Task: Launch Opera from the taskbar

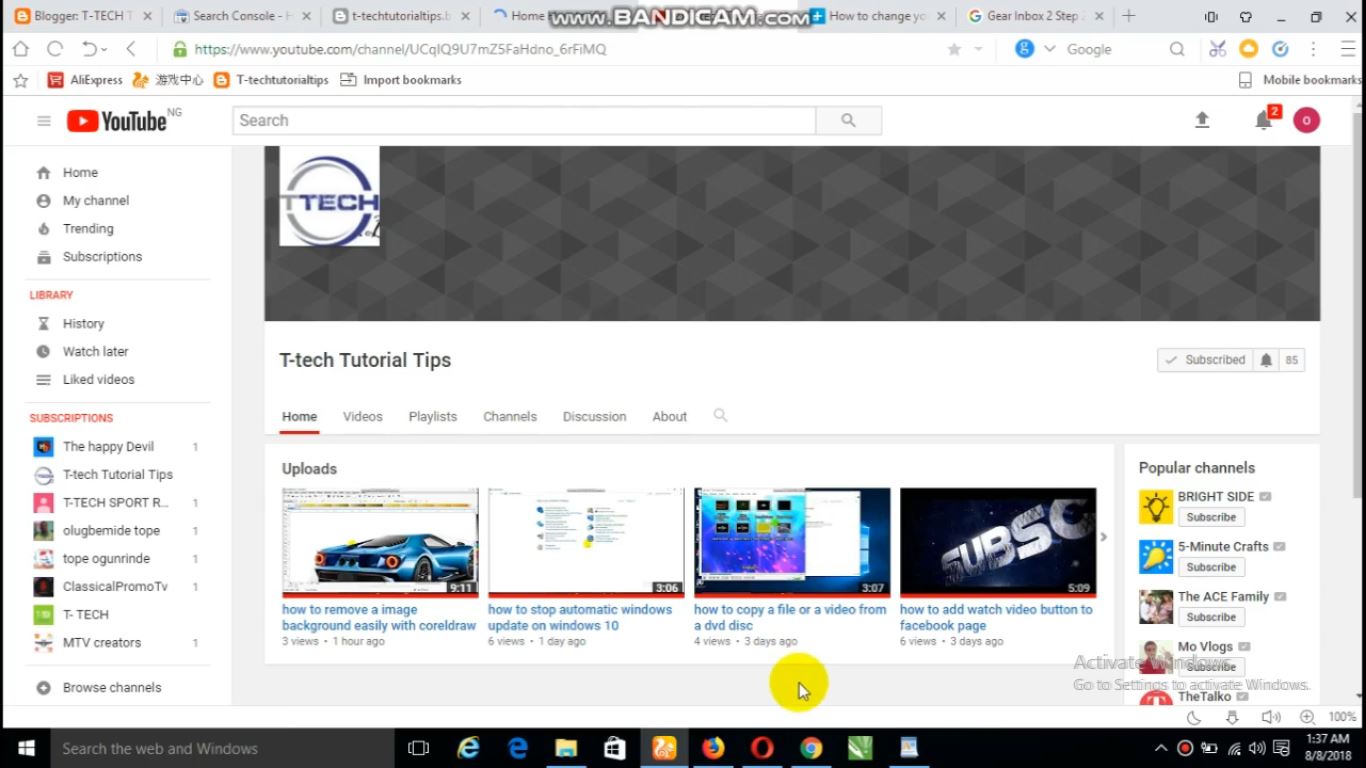Action: click(x=762, y=748)
